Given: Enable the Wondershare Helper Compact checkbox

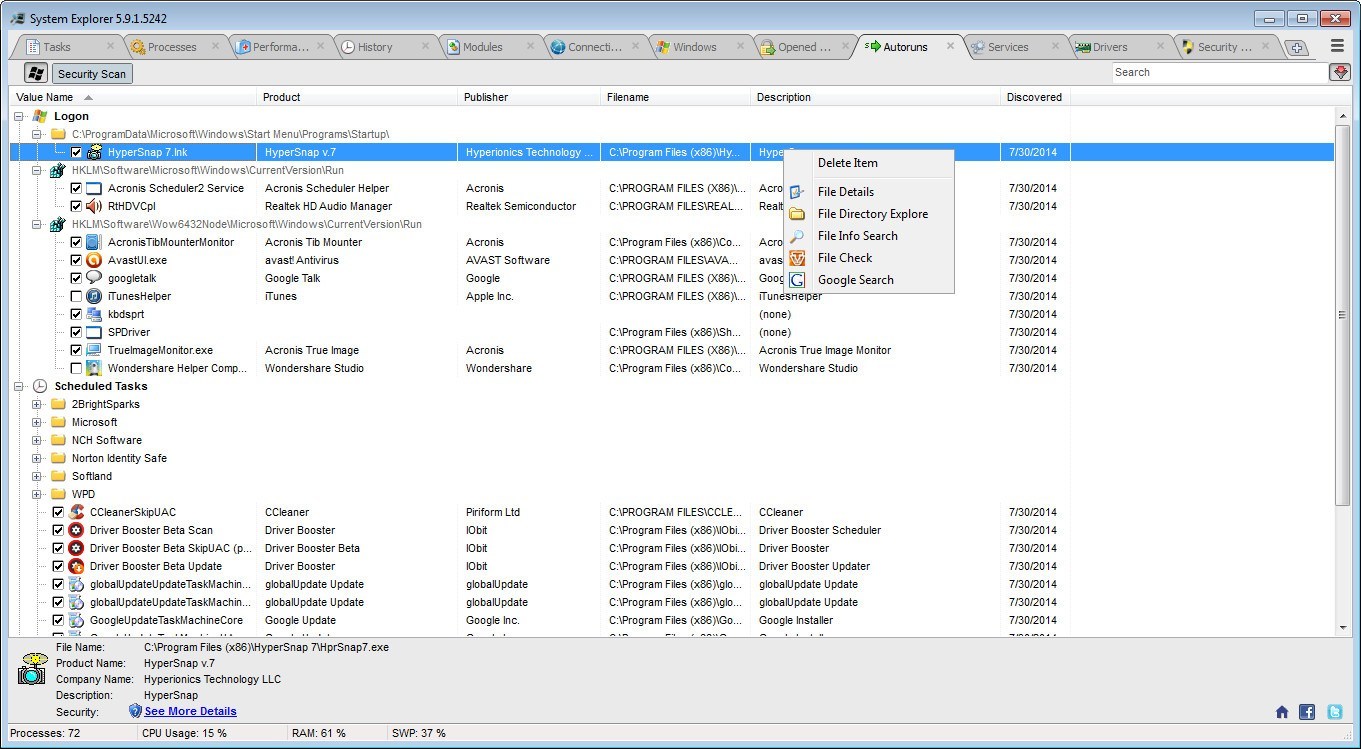Looking at the screenshot, I should pyautogui.click(x=76, y=368).
